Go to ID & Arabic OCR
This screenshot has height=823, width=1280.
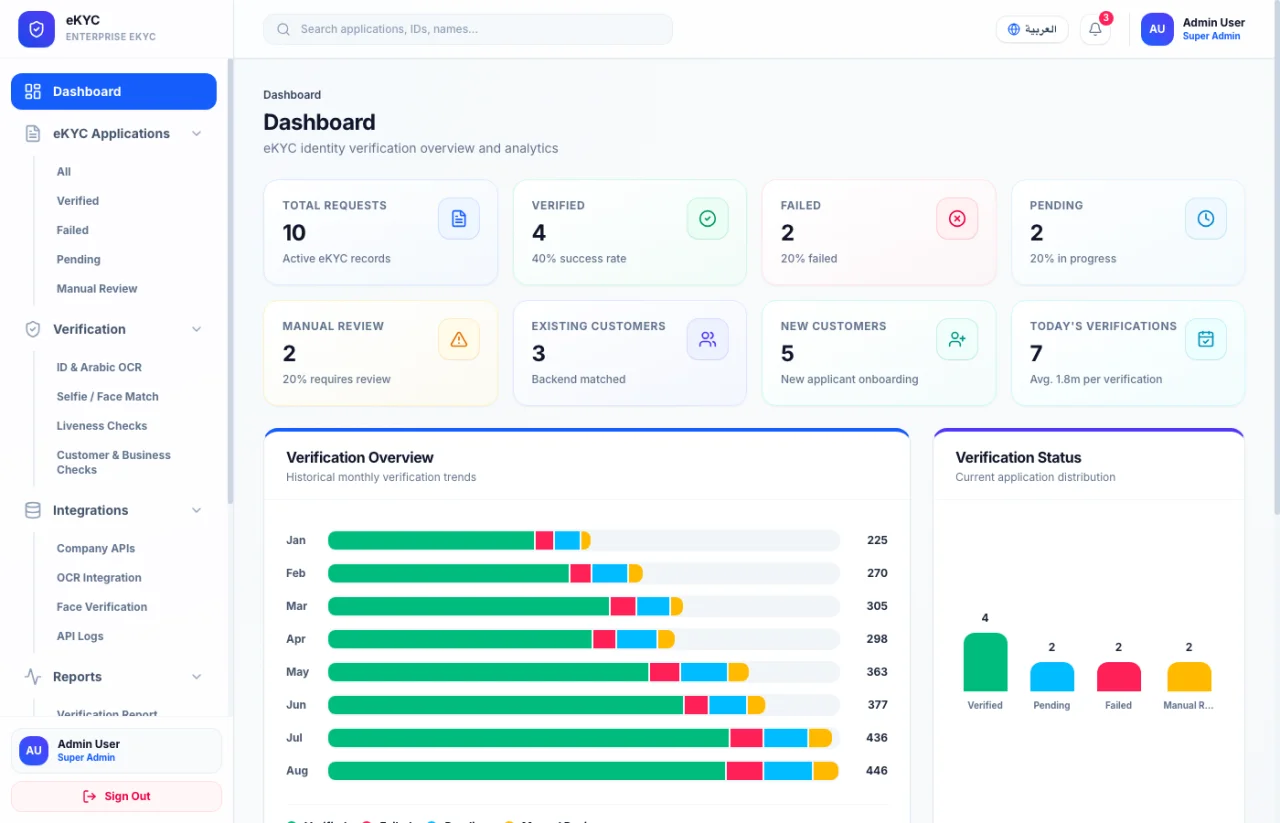pyautogui.click(x=99, y=367)
